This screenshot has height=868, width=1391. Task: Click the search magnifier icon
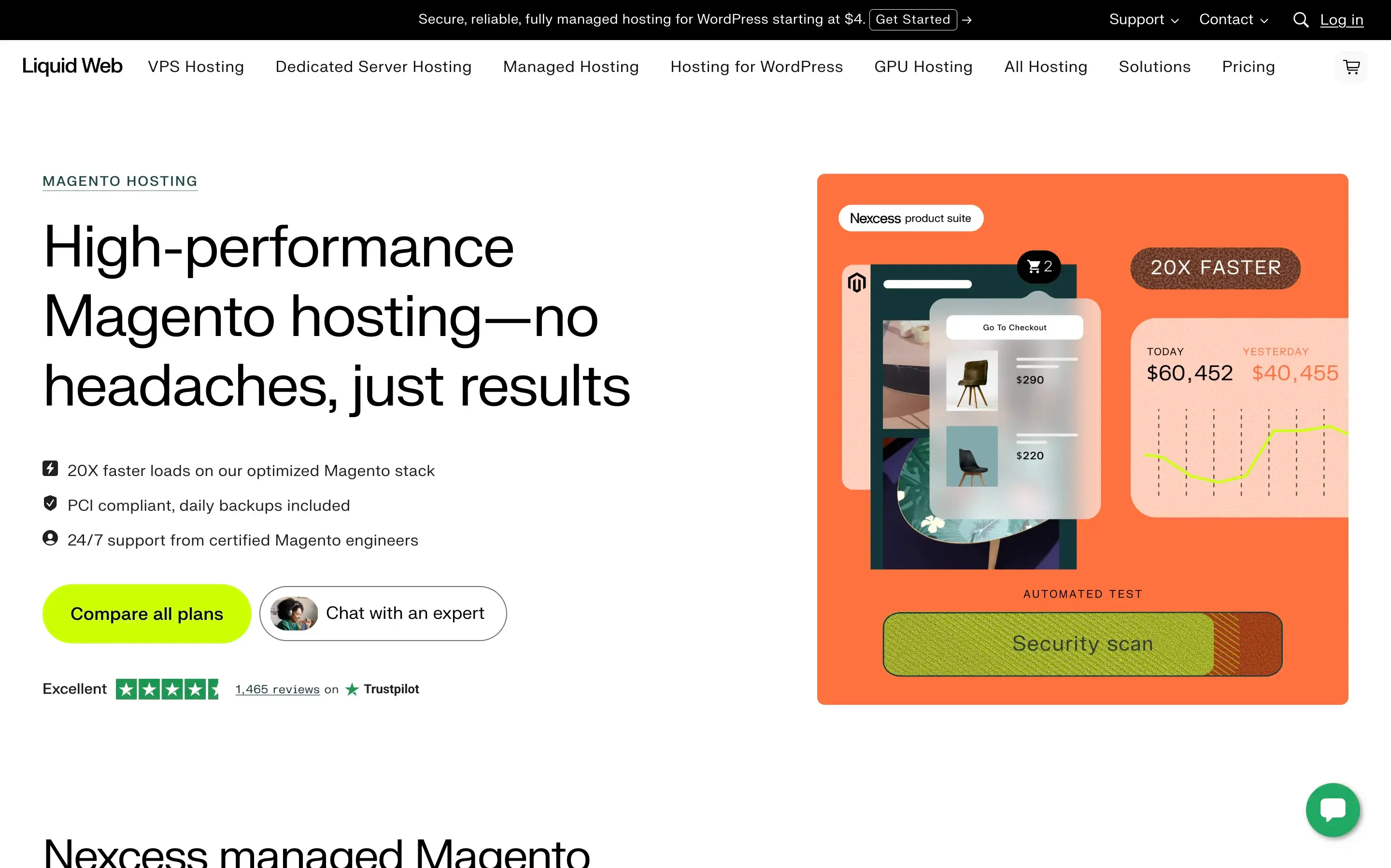tap(1300, 20)
